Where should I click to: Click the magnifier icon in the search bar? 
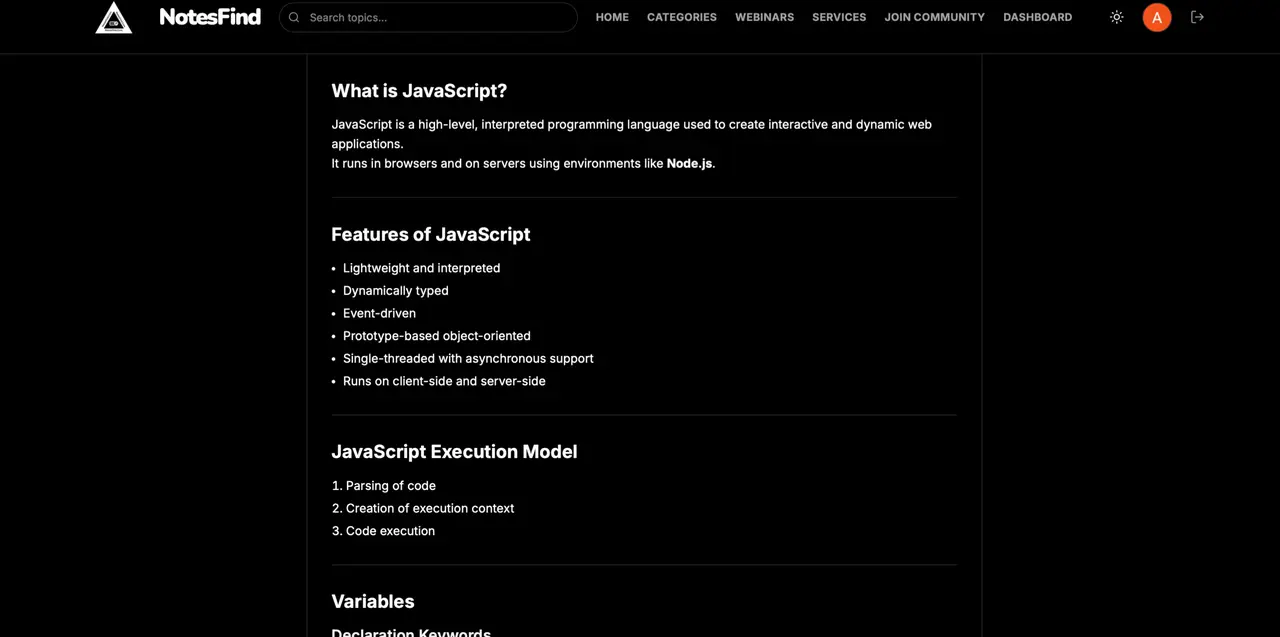pyautogui.click(x=294, y=17)
